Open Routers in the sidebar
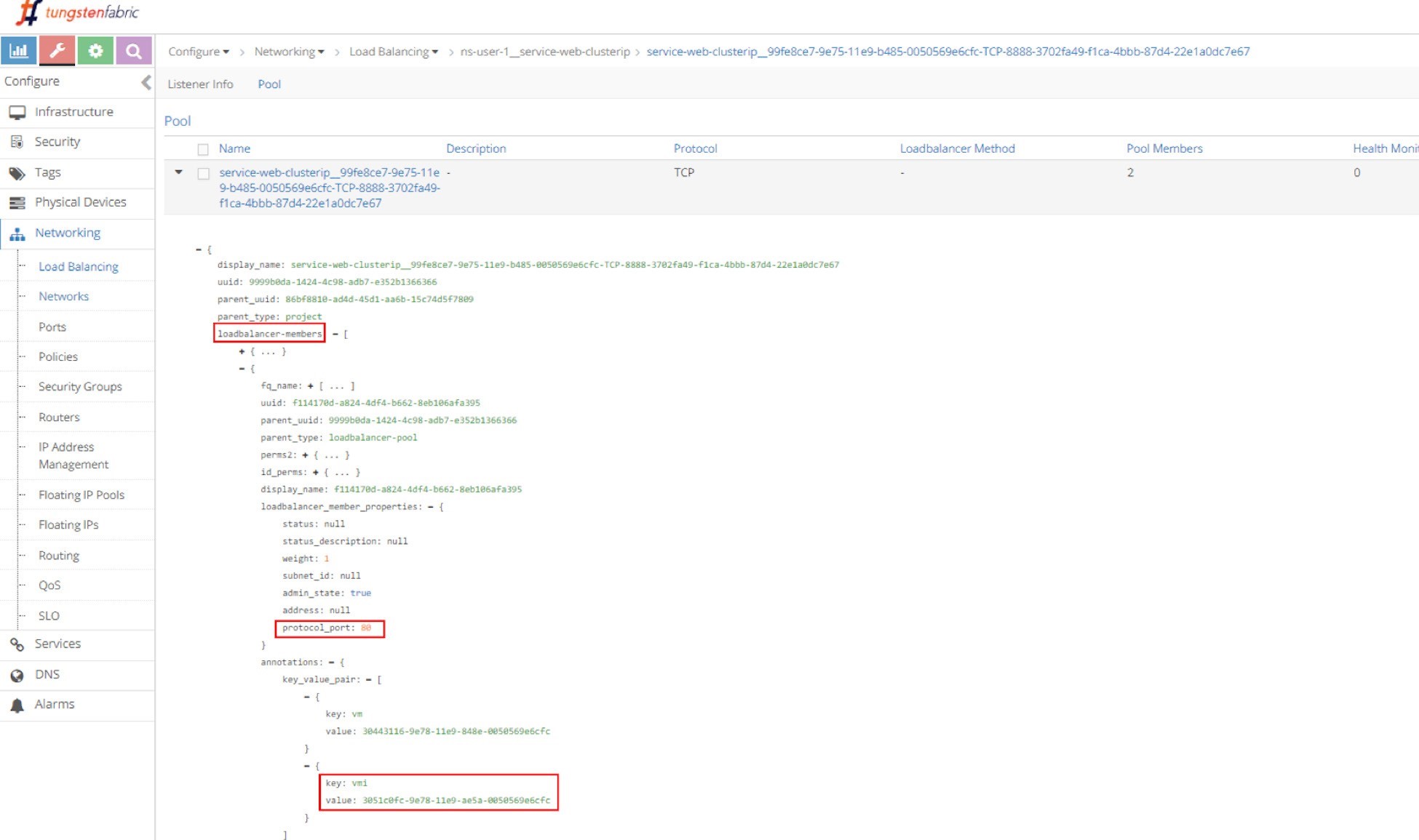The image size is (1419, 840). 59,417
